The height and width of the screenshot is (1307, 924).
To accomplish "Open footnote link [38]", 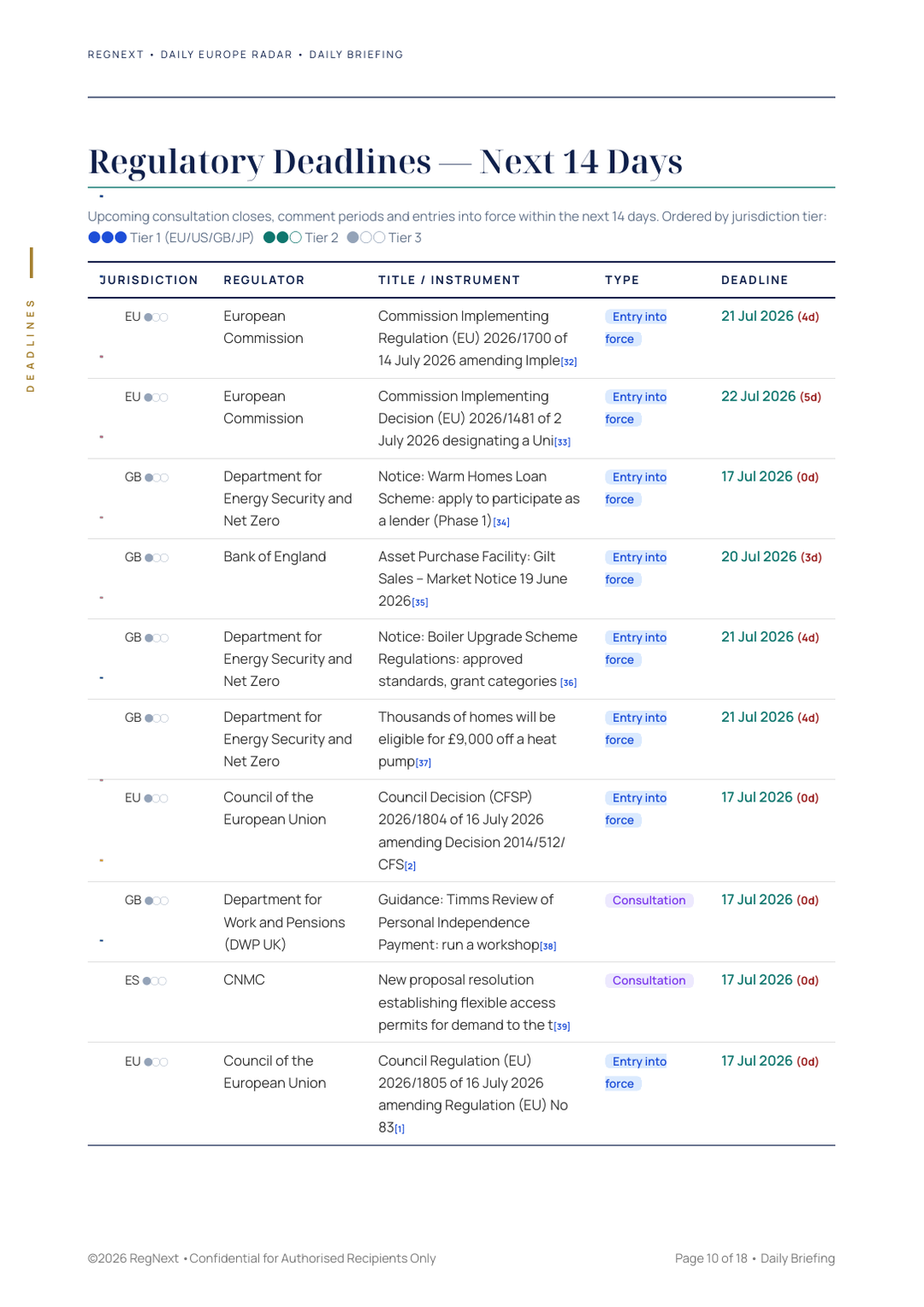I will coord(548,946).
